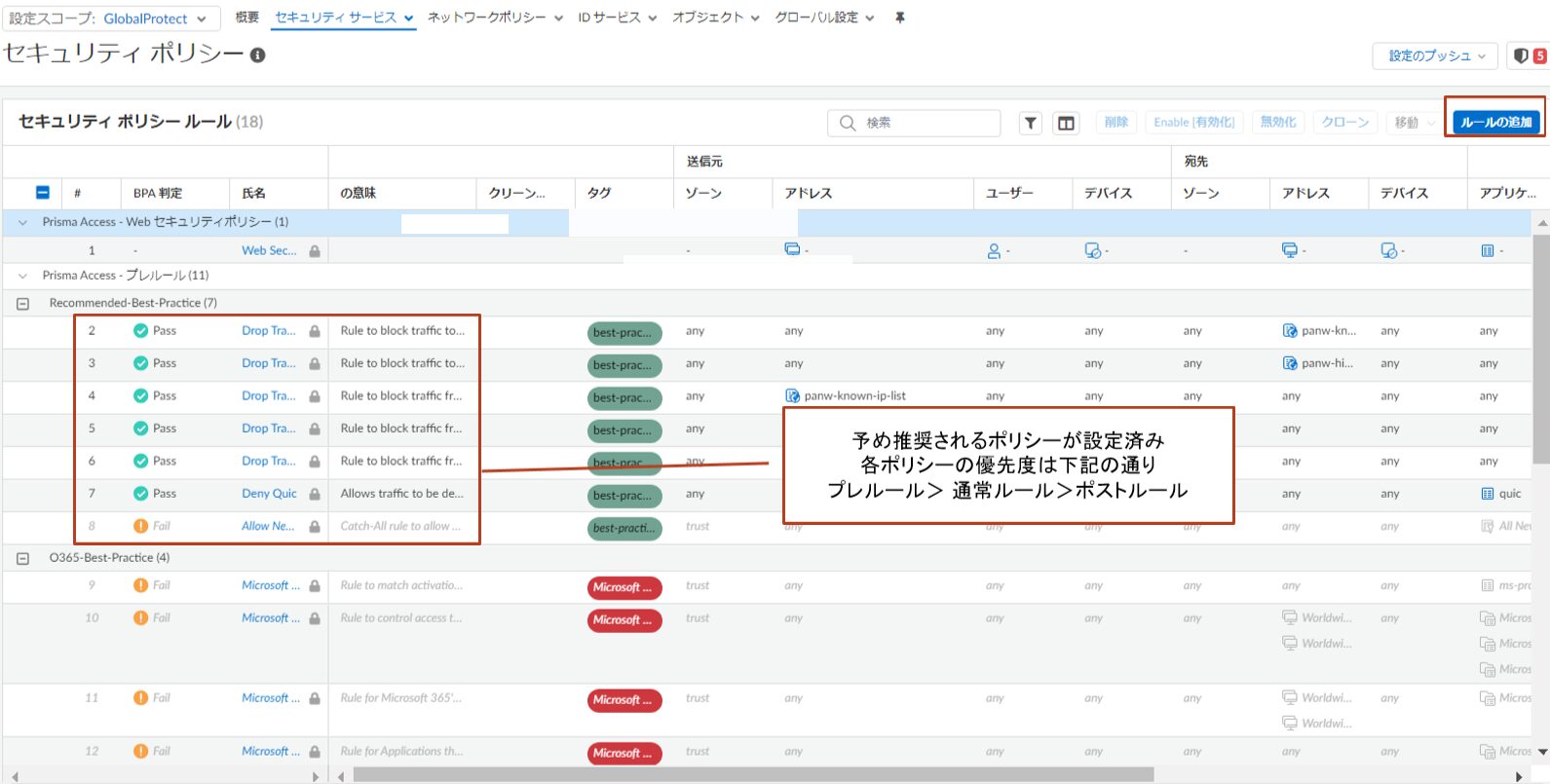Open Deny Quic rule link
This screenshot has height=784, width=1550.
coord(269,494)
